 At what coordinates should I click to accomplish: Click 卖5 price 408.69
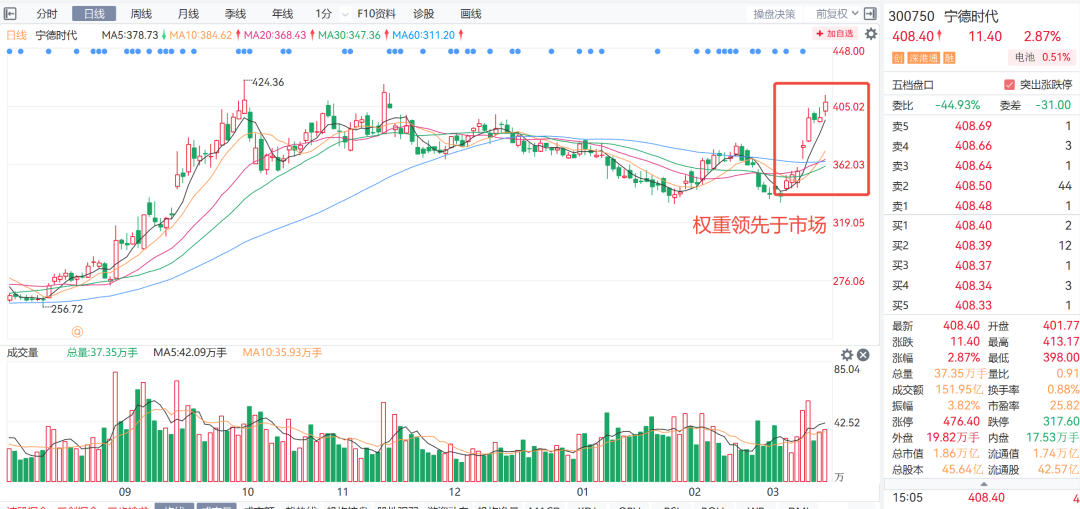(x=973, y=125)
